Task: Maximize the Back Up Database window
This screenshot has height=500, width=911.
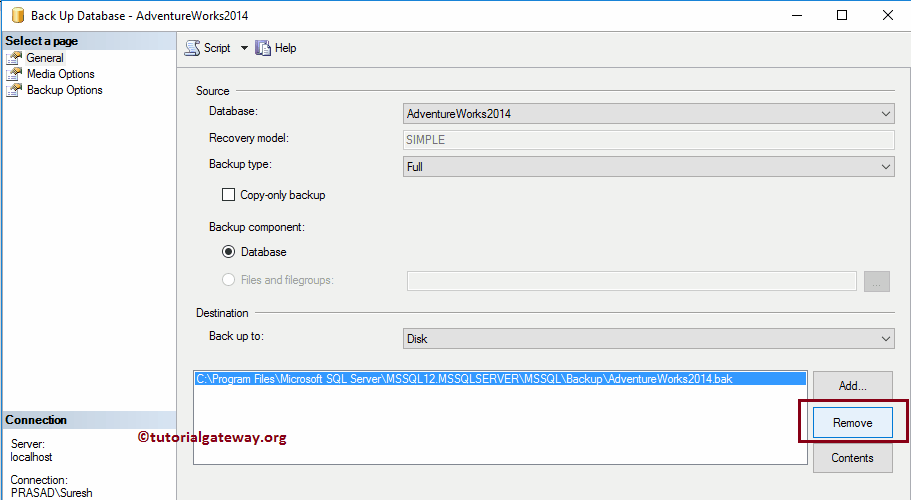Action: (x=842, y=16)
